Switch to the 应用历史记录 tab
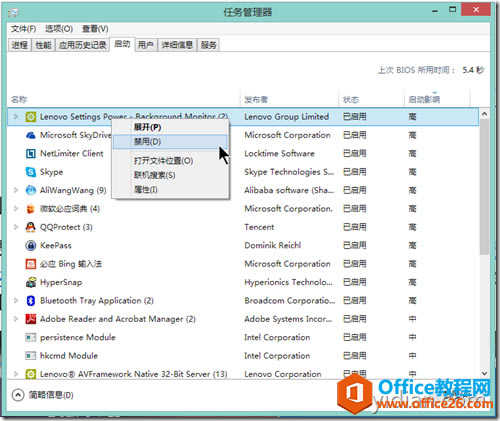Image resolution: width=500 pixels, height=421 pixels. pyautogui.click(x=82, y=45)
